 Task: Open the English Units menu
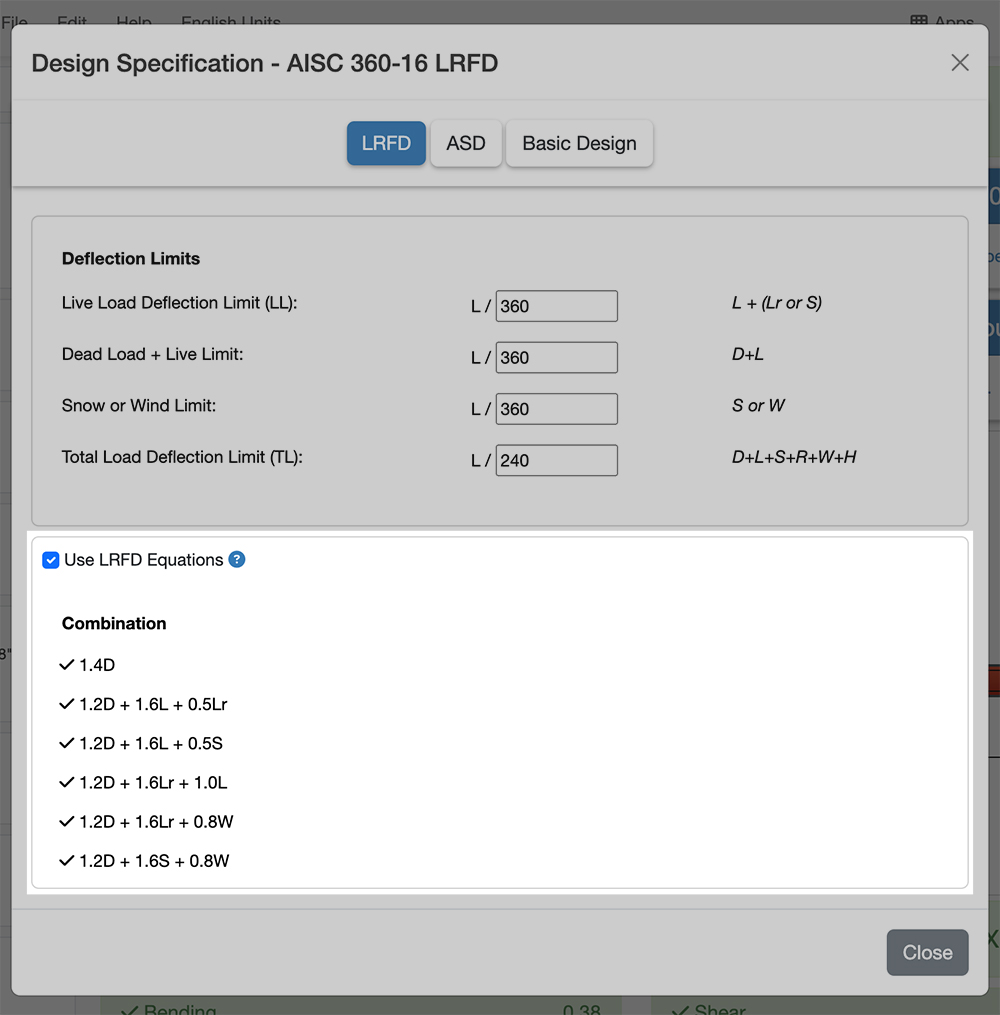point(231,22)
